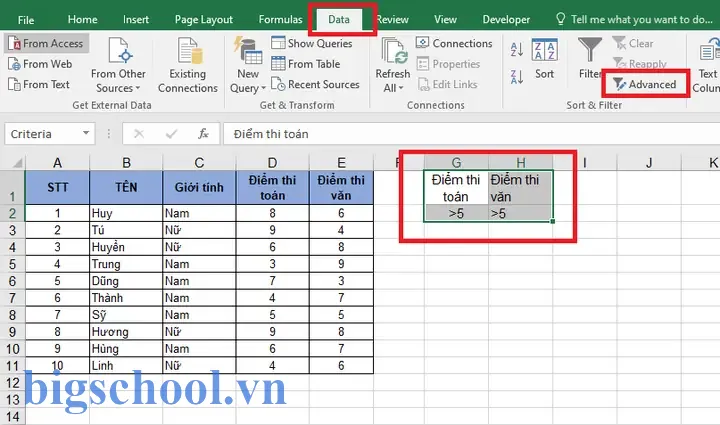Click the formula bar Cancel X

coord(139,134)
